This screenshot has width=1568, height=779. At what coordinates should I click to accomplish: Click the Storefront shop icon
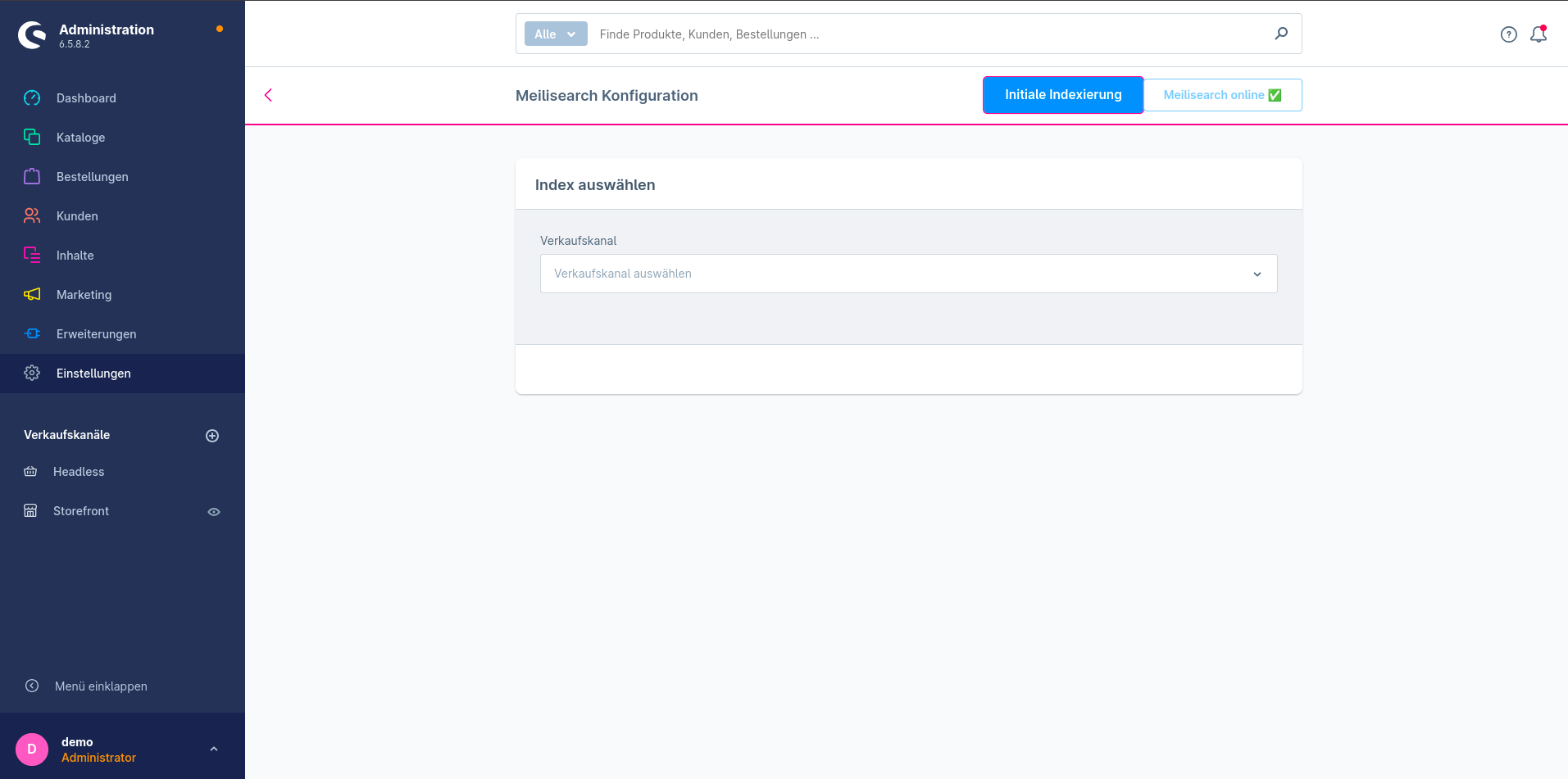[30, 510]
